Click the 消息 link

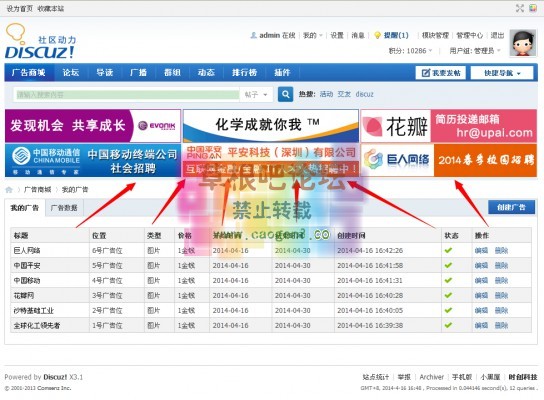tap(358, 35)
